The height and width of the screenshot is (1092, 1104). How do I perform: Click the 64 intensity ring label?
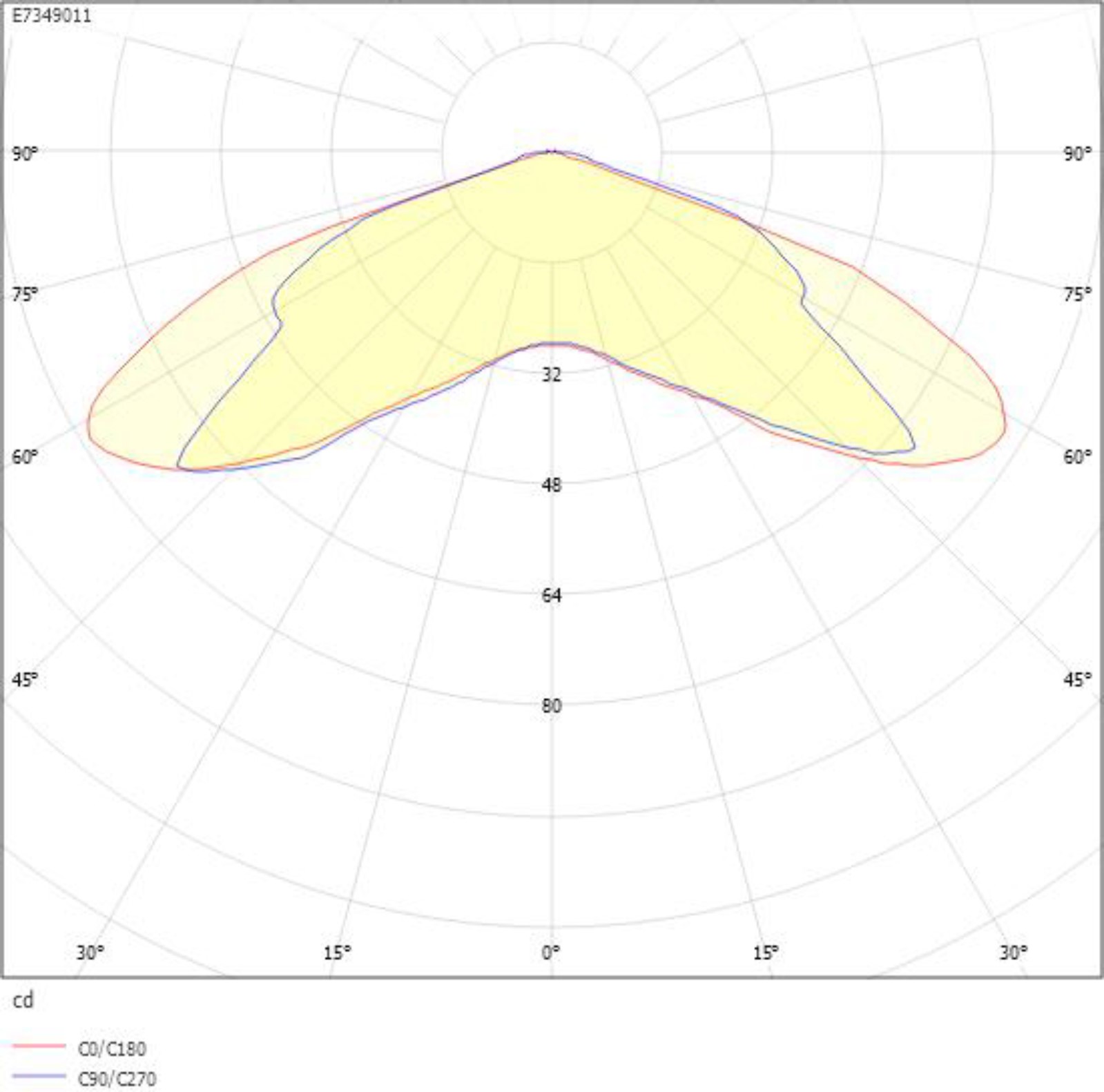551,596
